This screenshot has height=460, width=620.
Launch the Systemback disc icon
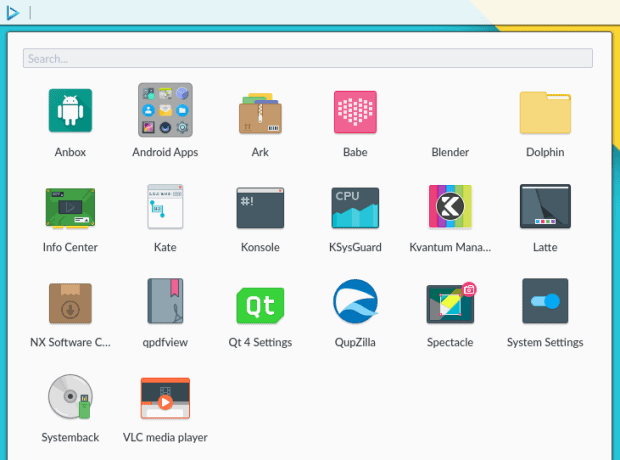pyautogui.click(x=70, y=396)
